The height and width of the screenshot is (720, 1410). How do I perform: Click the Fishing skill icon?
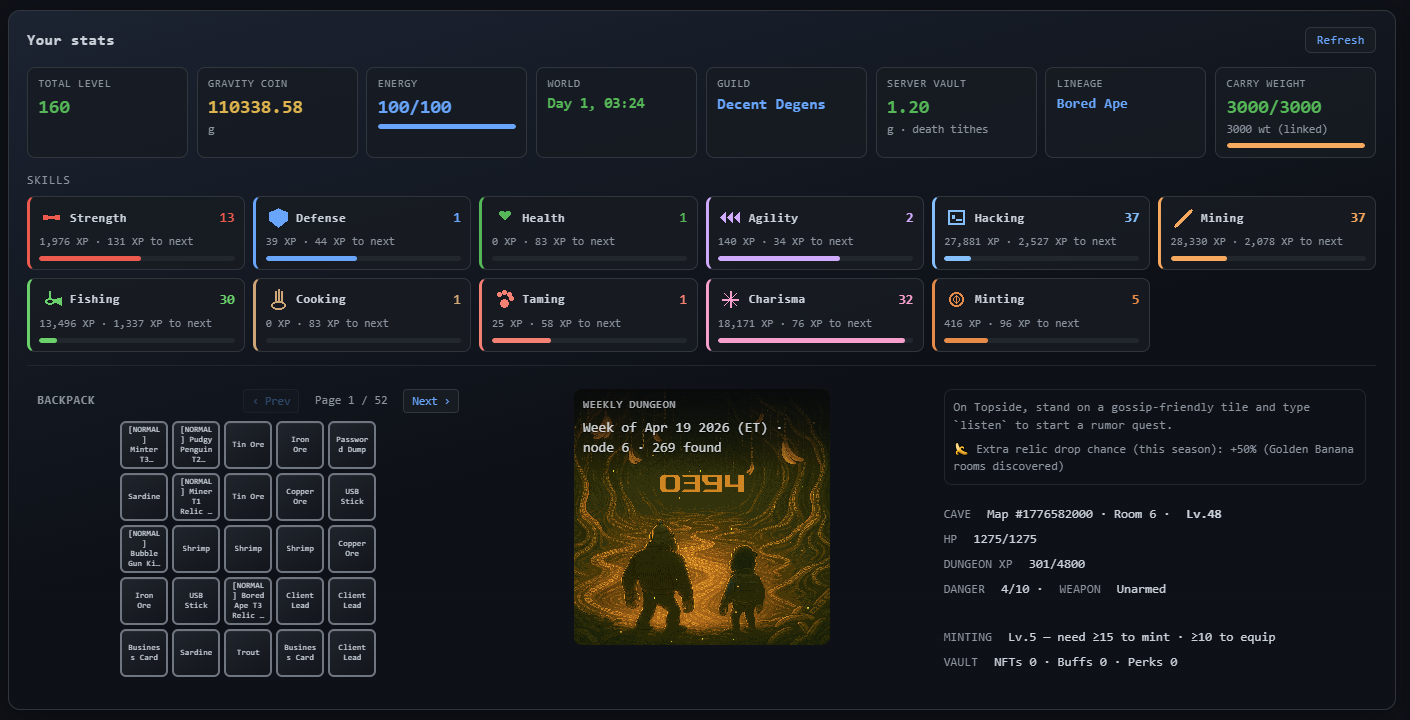tap(53, 299)
